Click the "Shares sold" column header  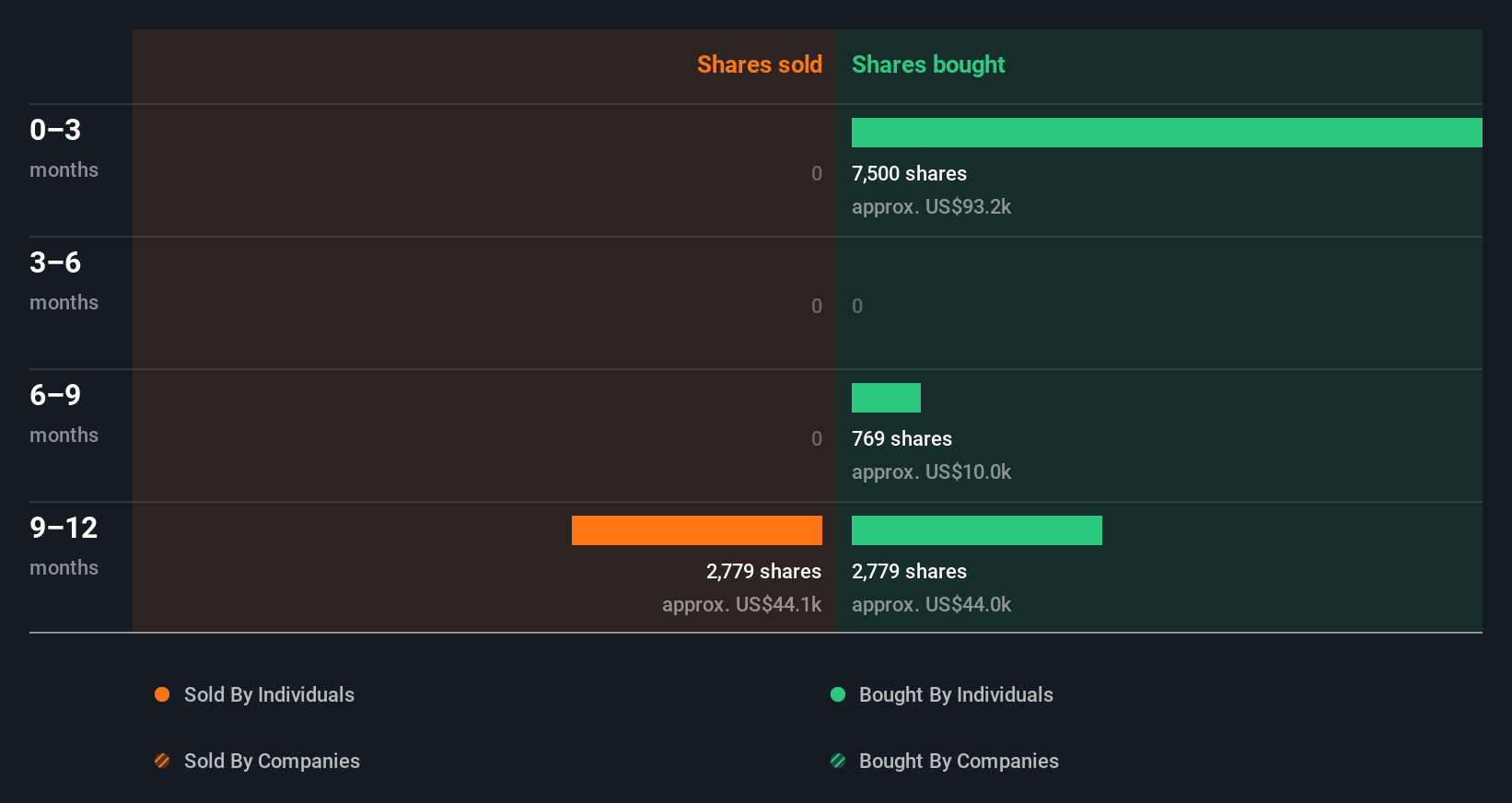pyautogui.click(x=760, y=64)
